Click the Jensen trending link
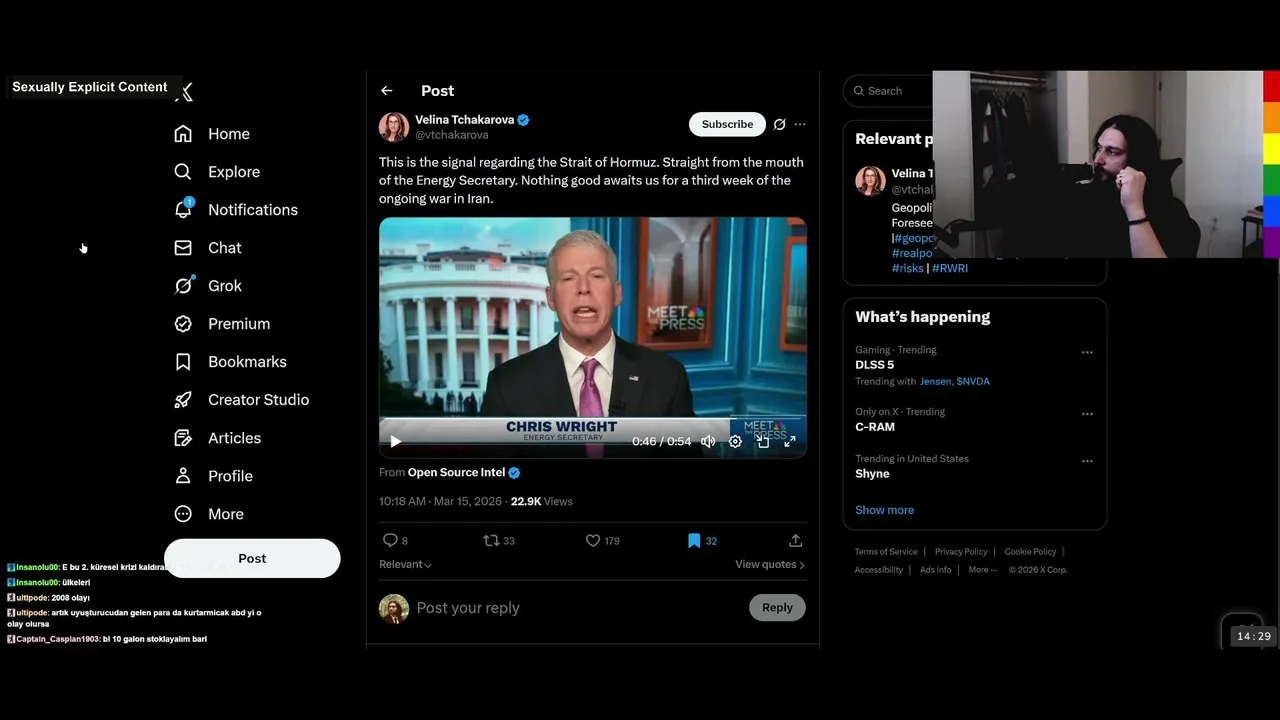Image resolution: width=1280 pixels, height=720 pixels. click(936, 381)
